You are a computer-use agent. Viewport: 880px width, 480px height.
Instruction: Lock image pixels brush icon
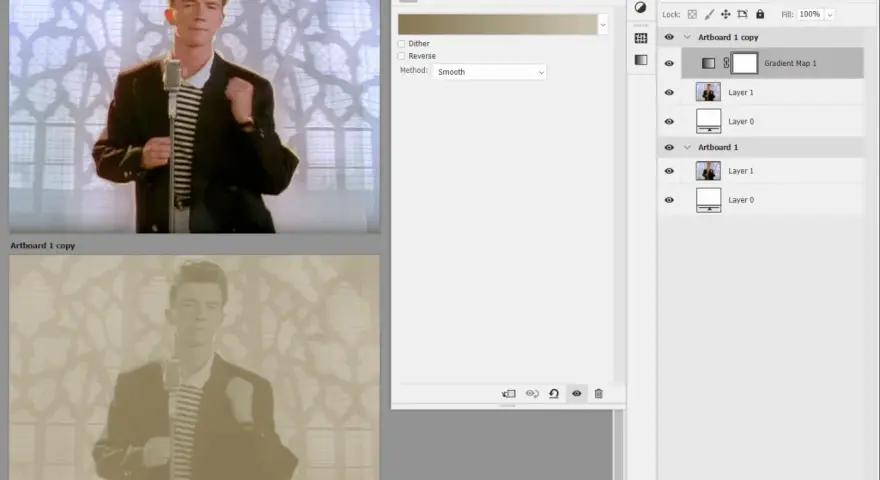(709, 15)
